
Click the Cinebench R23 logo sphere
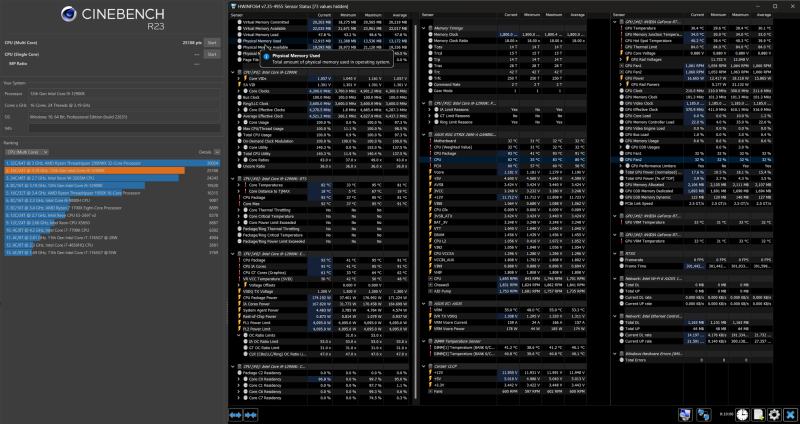[x=69, y=14]
